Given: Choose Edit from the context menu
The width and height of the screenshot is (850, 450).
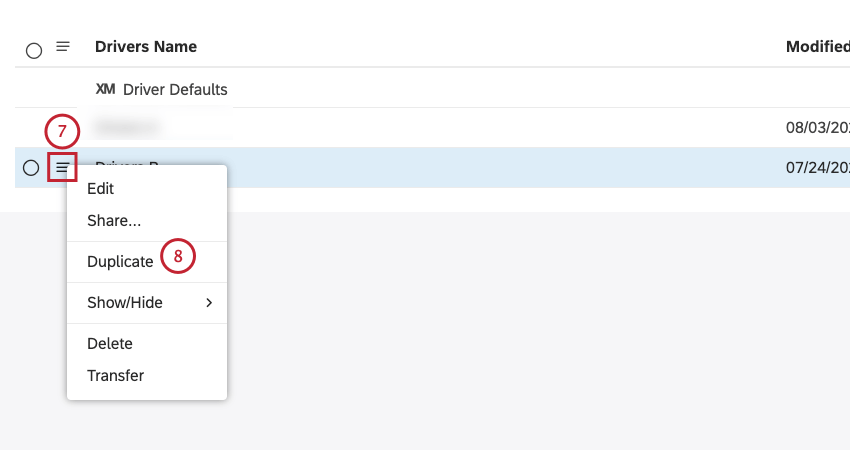Looking at the screenshot, I should (100, 189).
